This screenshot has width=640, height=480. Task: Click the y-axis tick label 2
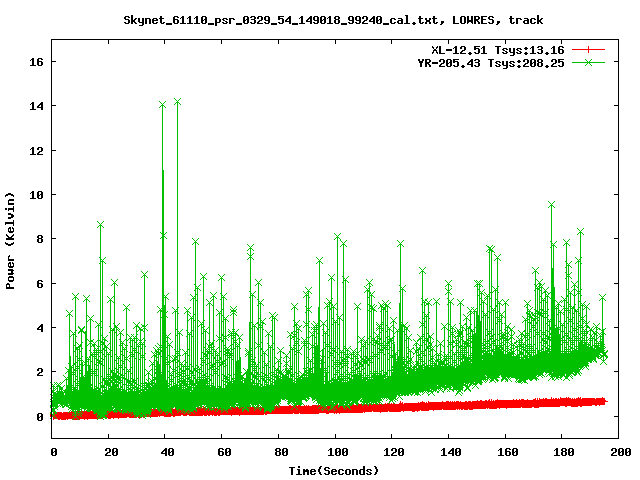40,372
